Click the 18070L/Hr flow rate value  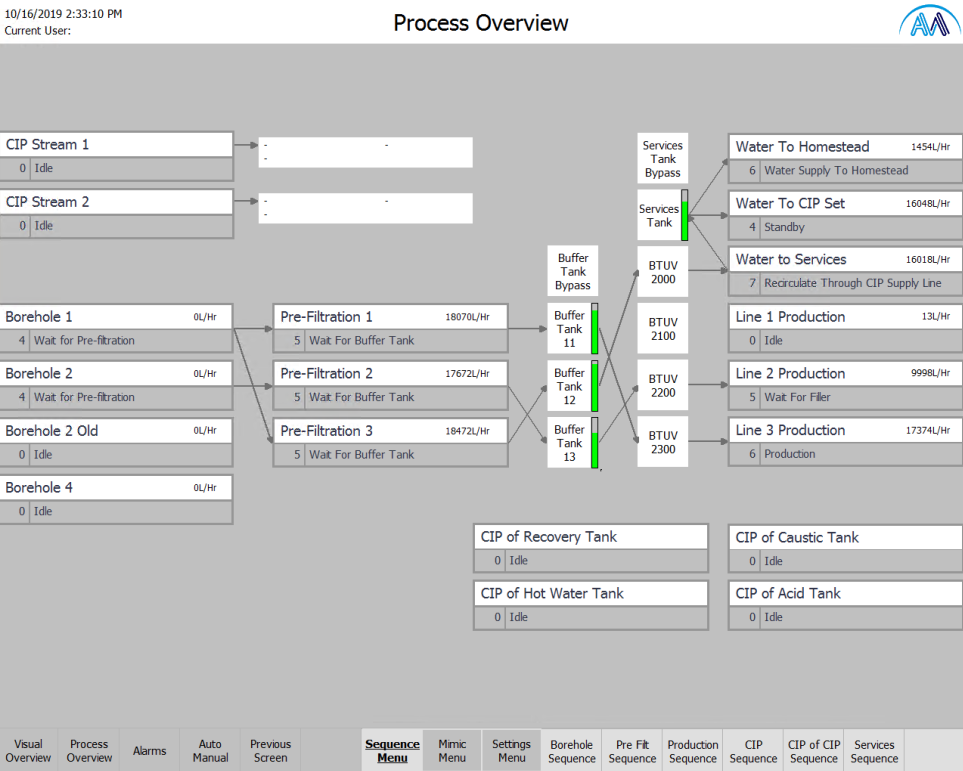467,317
